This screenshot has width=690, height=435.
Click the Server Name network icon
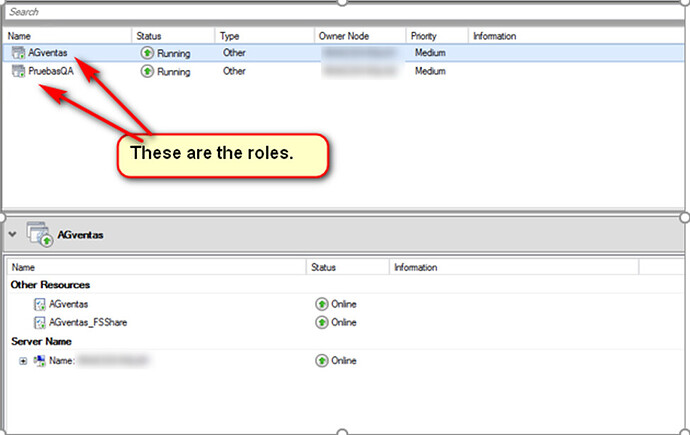pyautogui.click(x=38, y=360)
